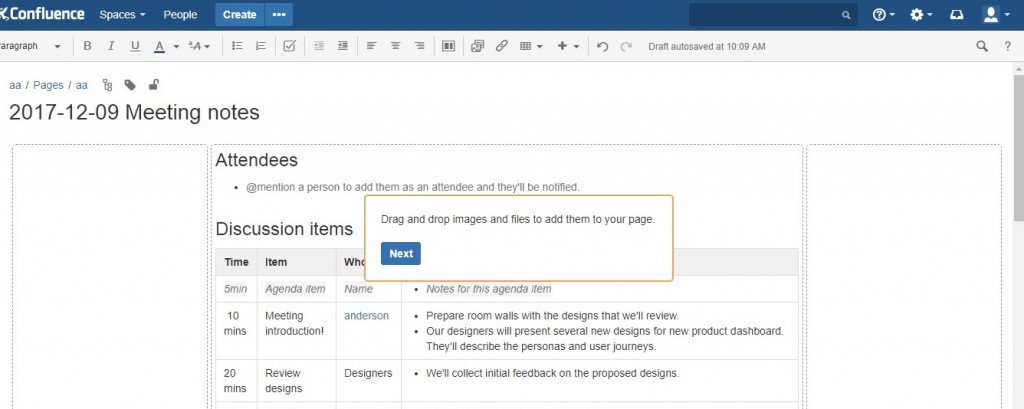The height and width of the screenshot is (409, 1024).
Task: Click the Item column header
Action: [296, 262]
